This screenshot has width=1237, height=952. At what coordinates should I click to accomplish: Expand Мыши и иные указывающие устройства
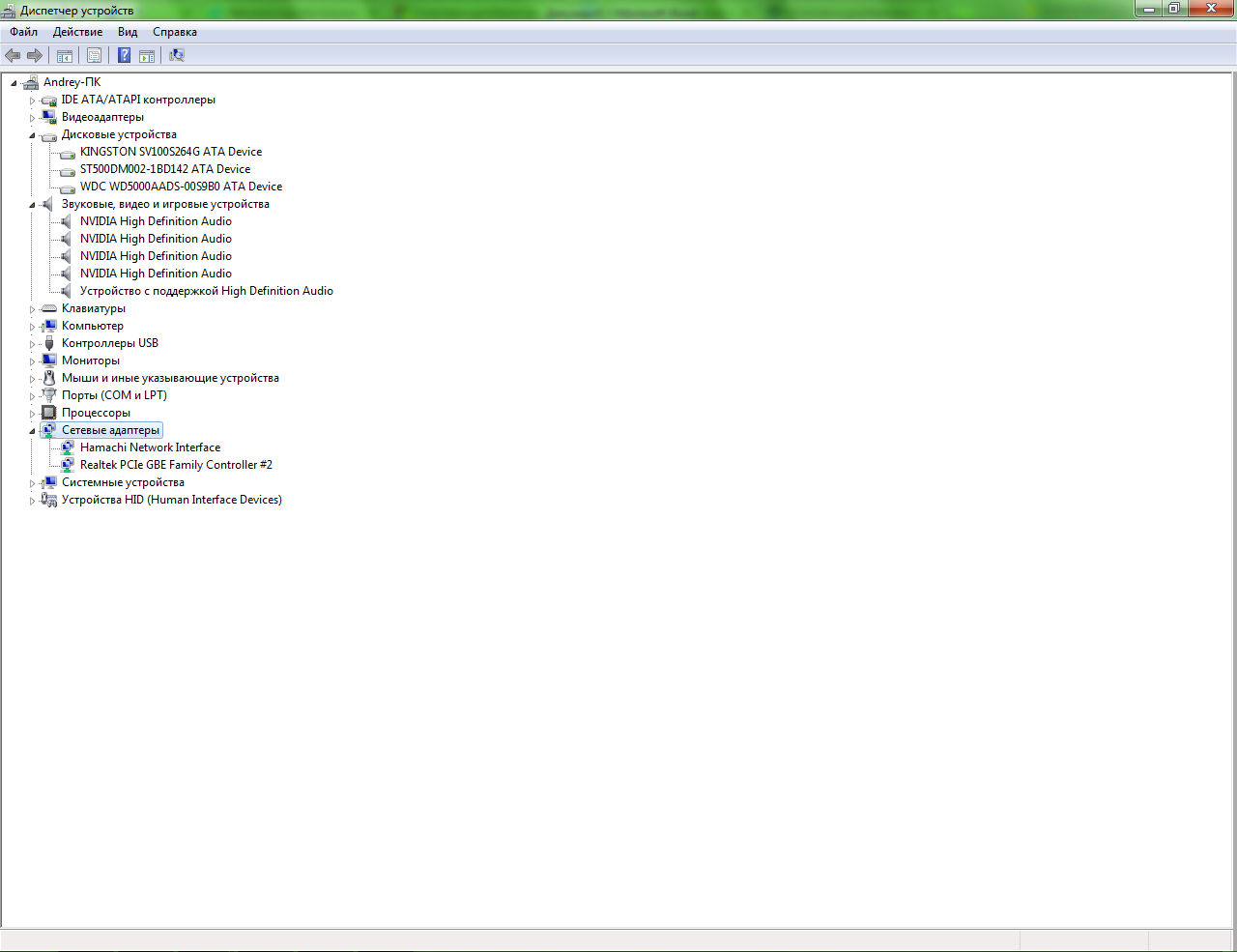tap(32, 379)
